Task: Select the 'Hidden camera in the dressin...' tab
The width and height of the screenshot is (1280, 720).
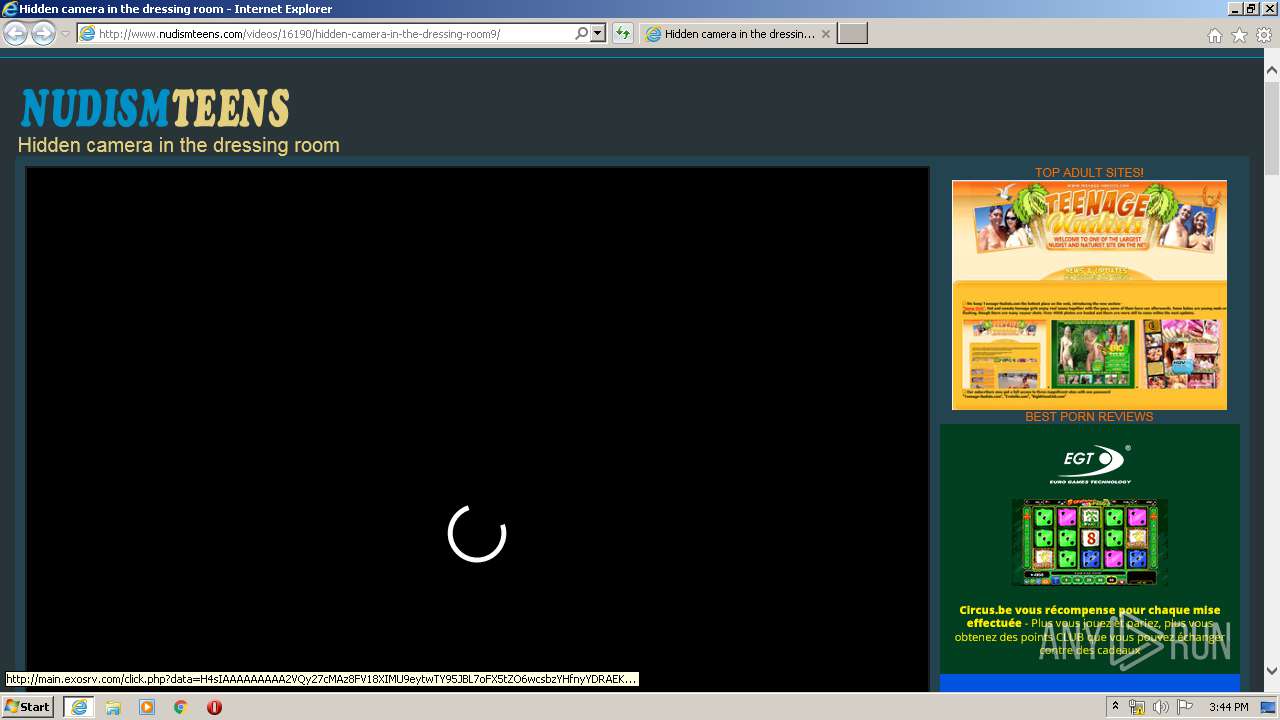Action: coord(738,34)
